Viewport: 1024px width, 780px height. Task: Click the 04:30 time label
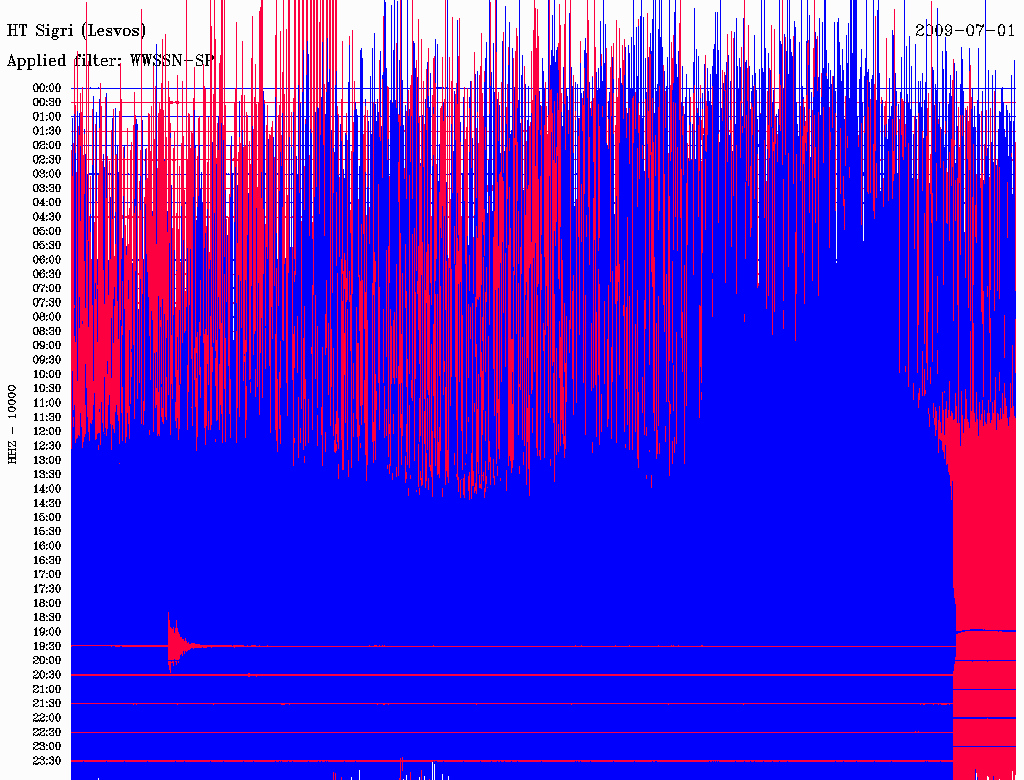(x=47, y=217)
